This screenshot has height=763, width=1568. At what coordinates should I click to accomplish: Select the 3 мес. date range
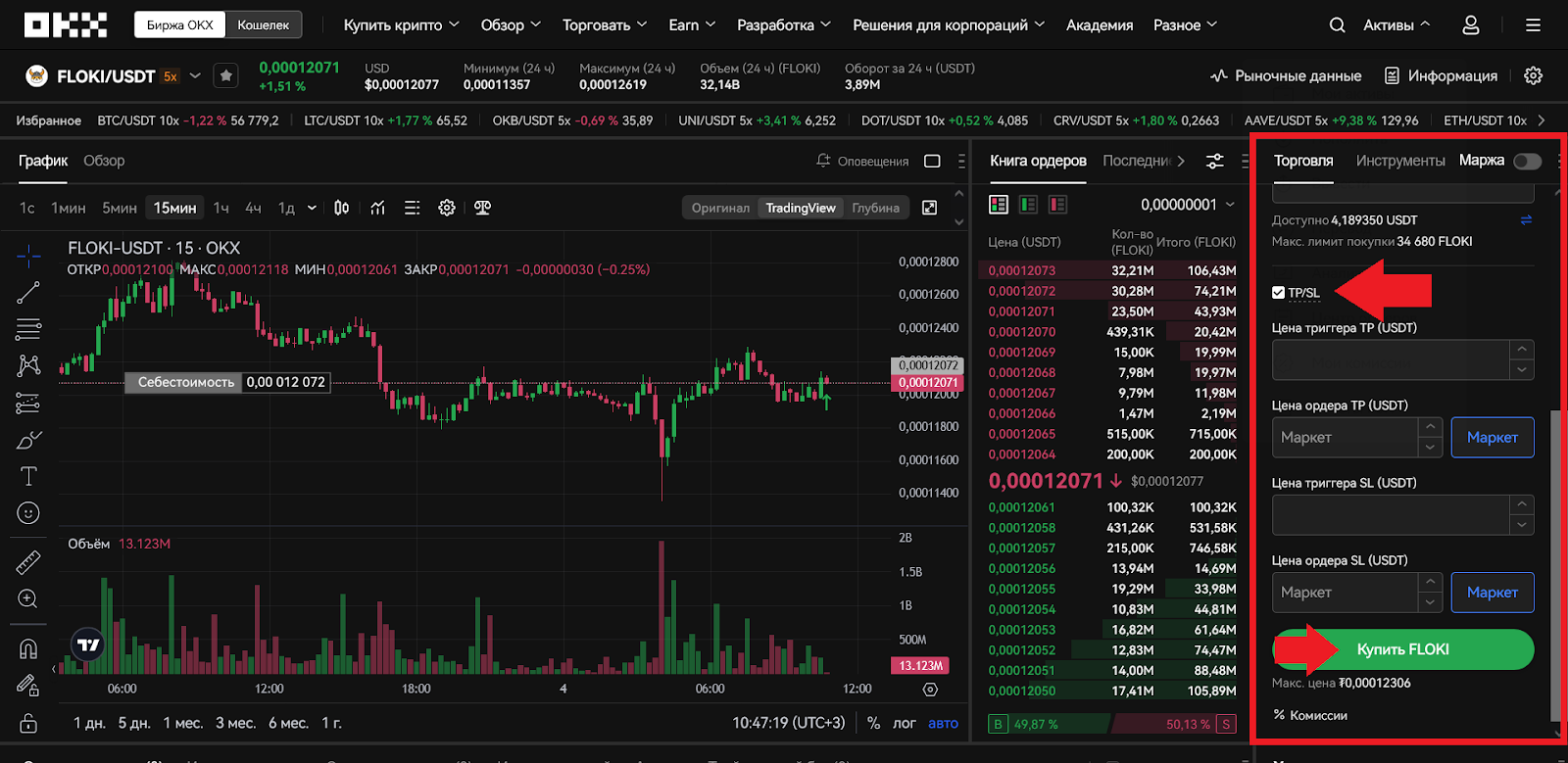236,723
